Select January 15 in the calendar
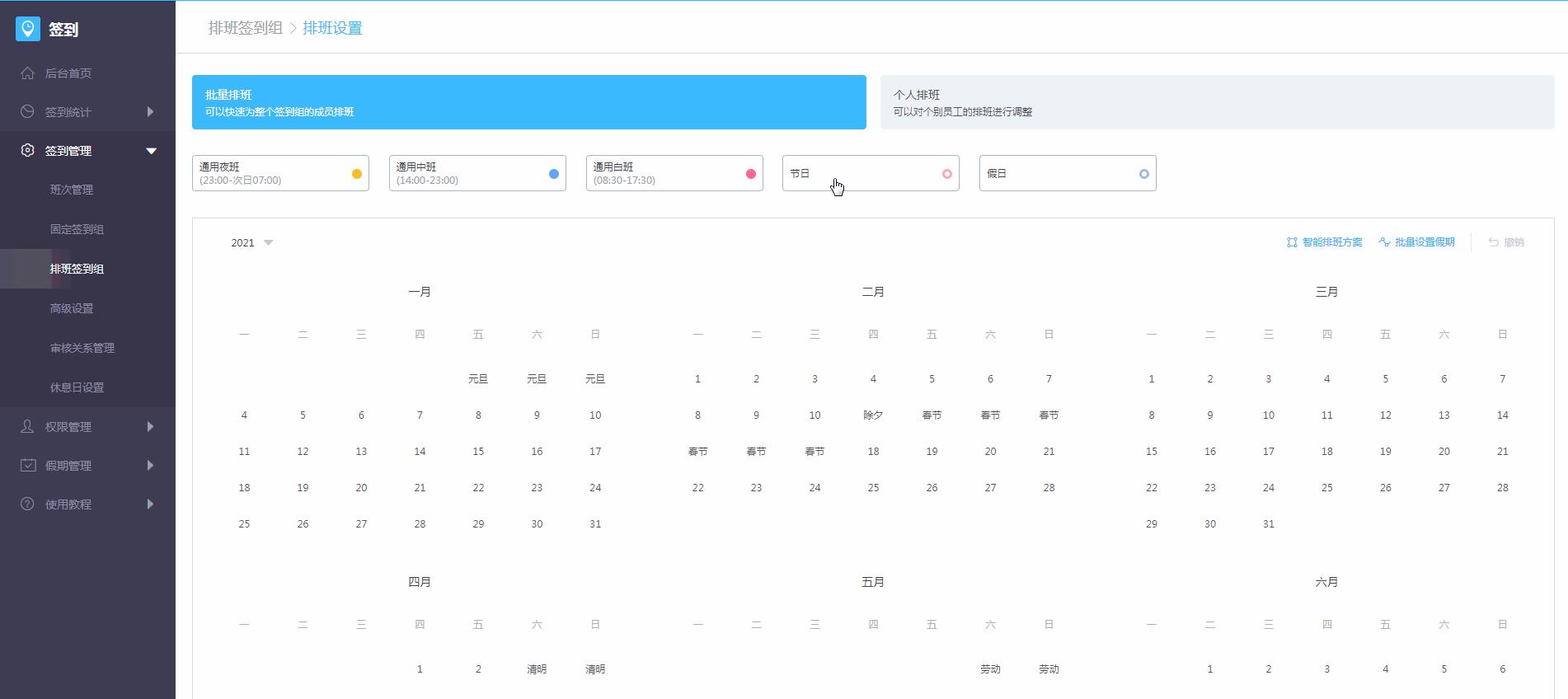 pyautogui.click(x=478, y=452)
